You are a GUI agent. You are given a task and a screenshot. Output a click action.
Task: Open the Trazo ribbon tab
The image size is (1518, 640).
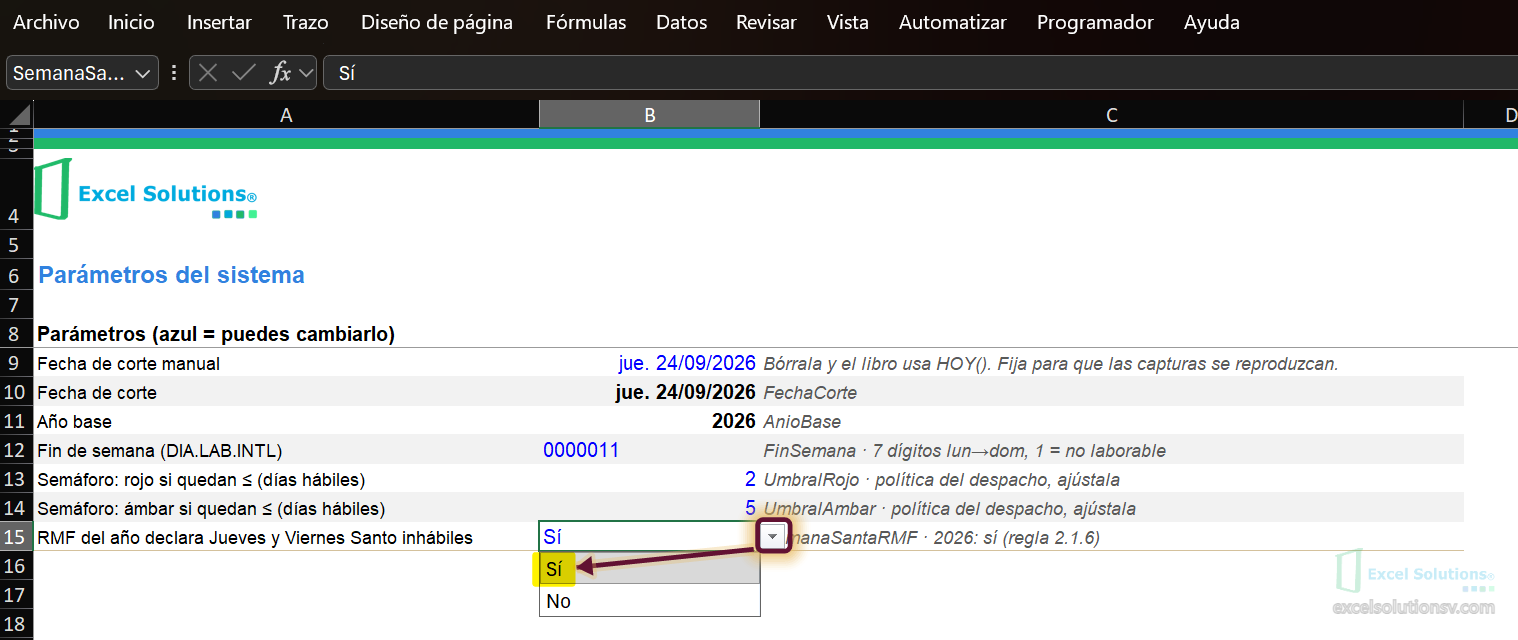(306, 22)
